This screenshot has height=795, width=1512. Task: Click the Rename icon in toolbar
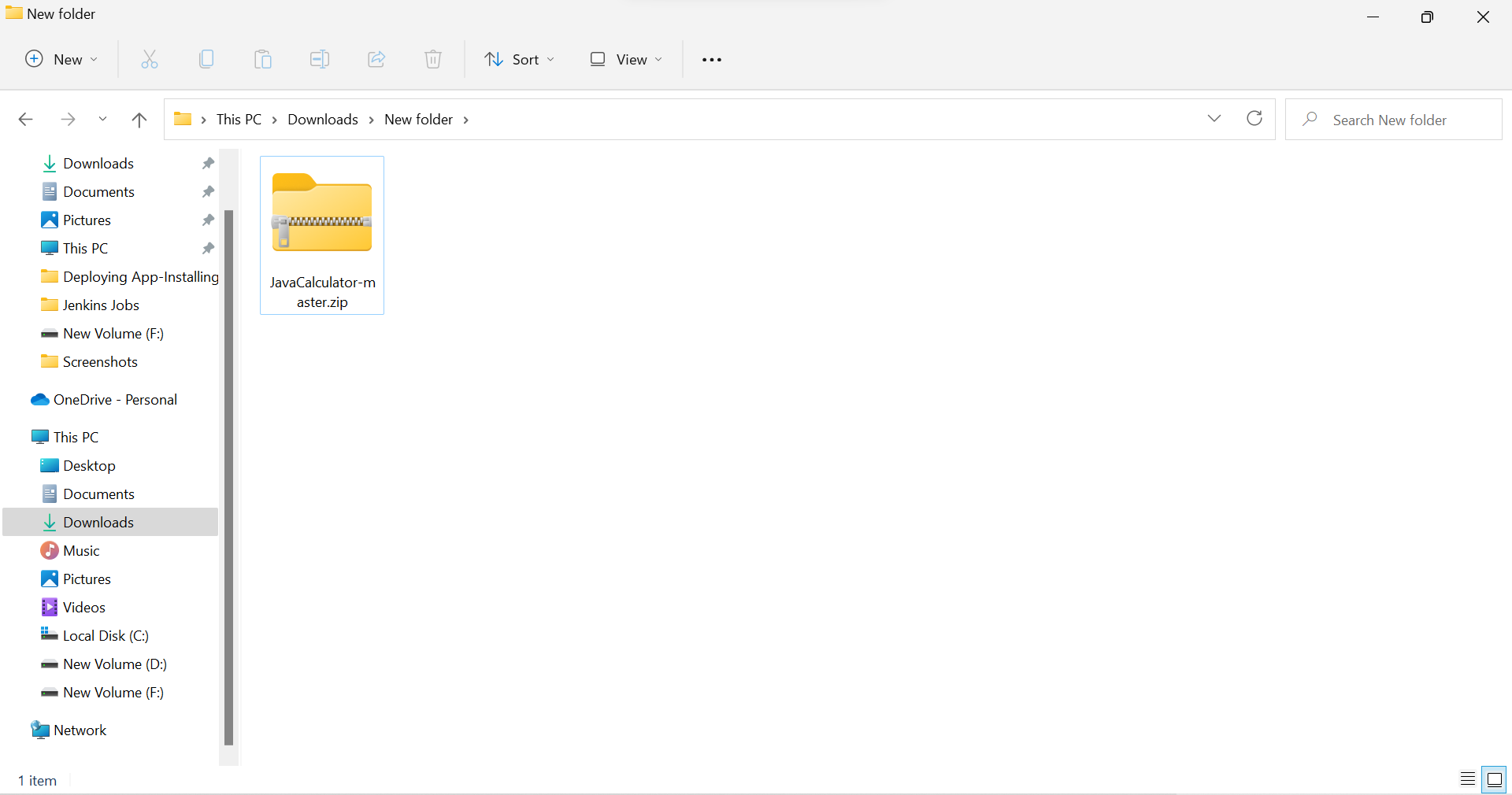(320, 60)
